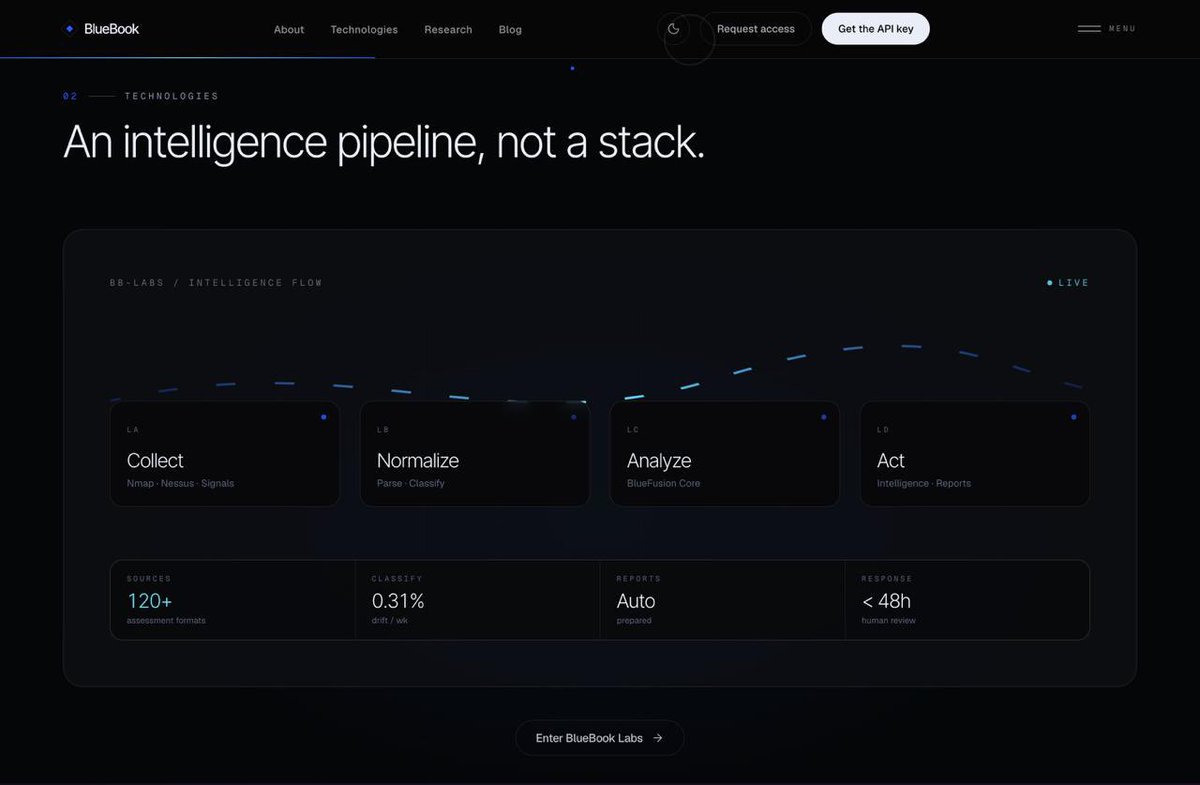Visit the Blog nav link
The width and height of the screenshot is (1200, 785).
click(510, 30)
